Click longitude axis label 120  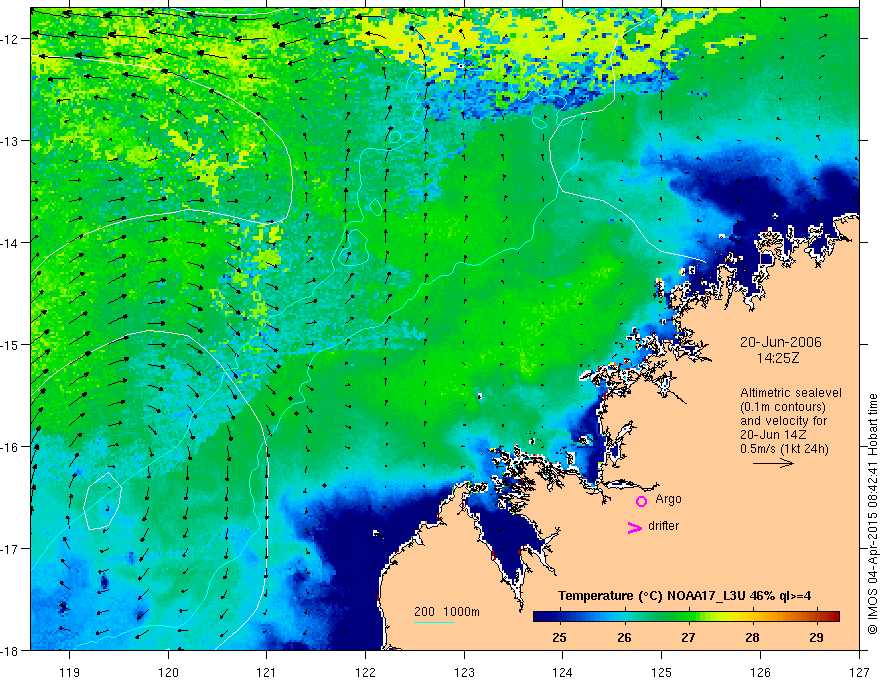(x=168, y=672)
